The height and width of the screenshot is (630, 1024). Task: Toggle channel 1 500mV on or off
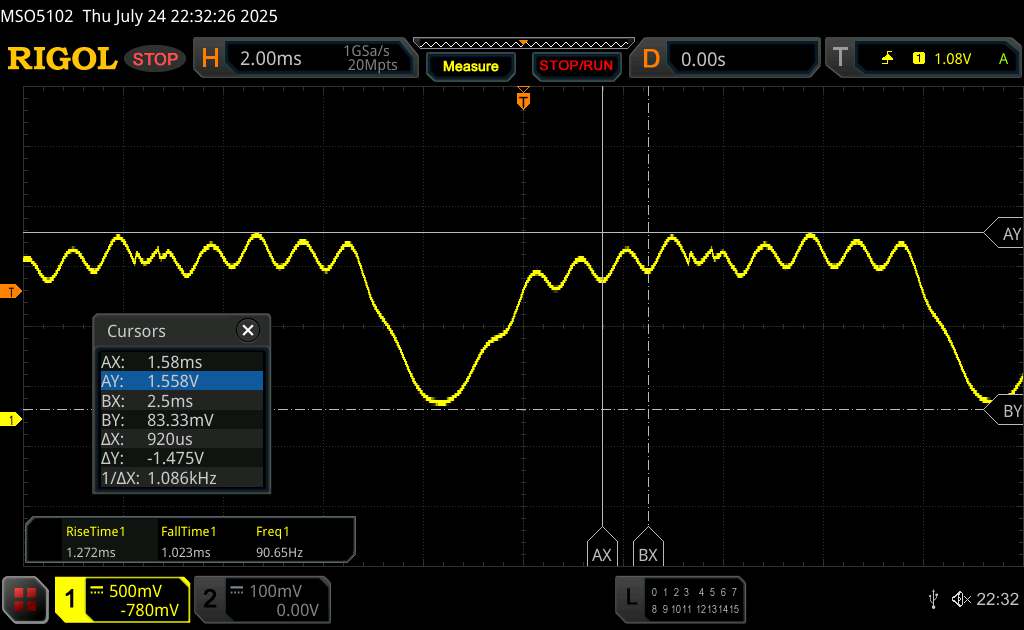click(122, 599)
